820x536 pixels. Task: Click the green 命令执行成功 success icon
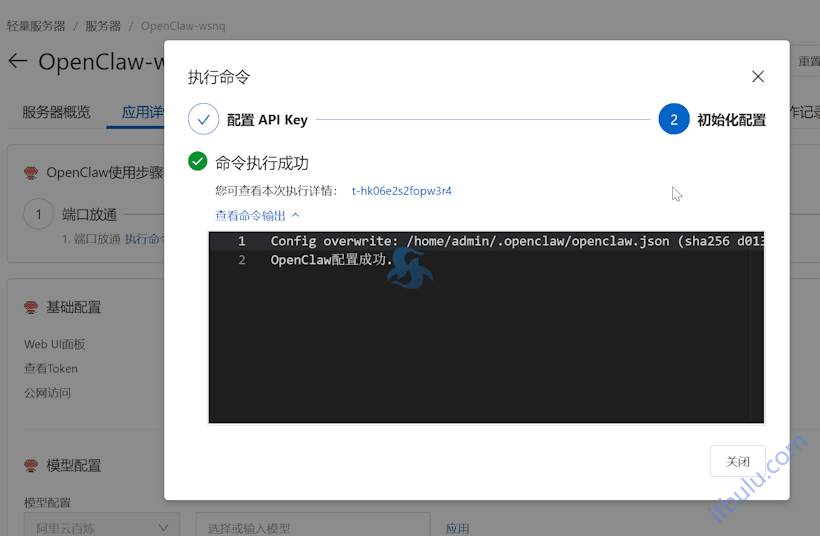click(x=198, y=162)
